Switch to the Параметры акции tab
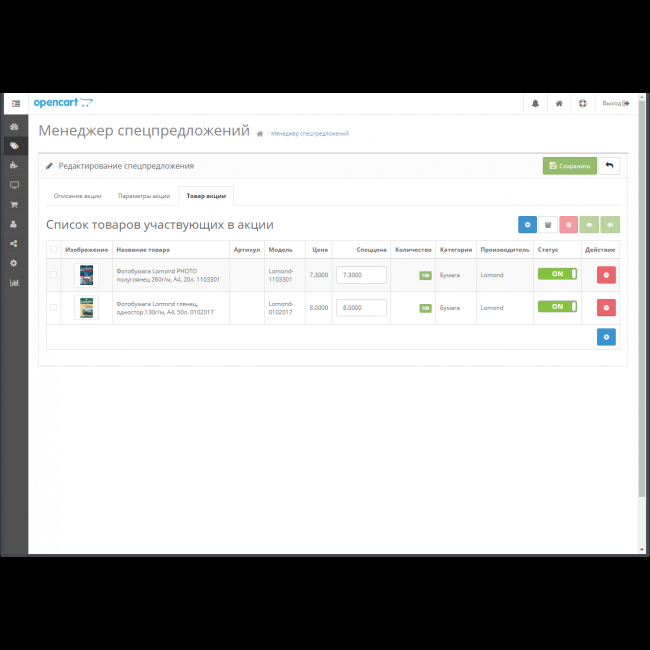 coord(143,196)
